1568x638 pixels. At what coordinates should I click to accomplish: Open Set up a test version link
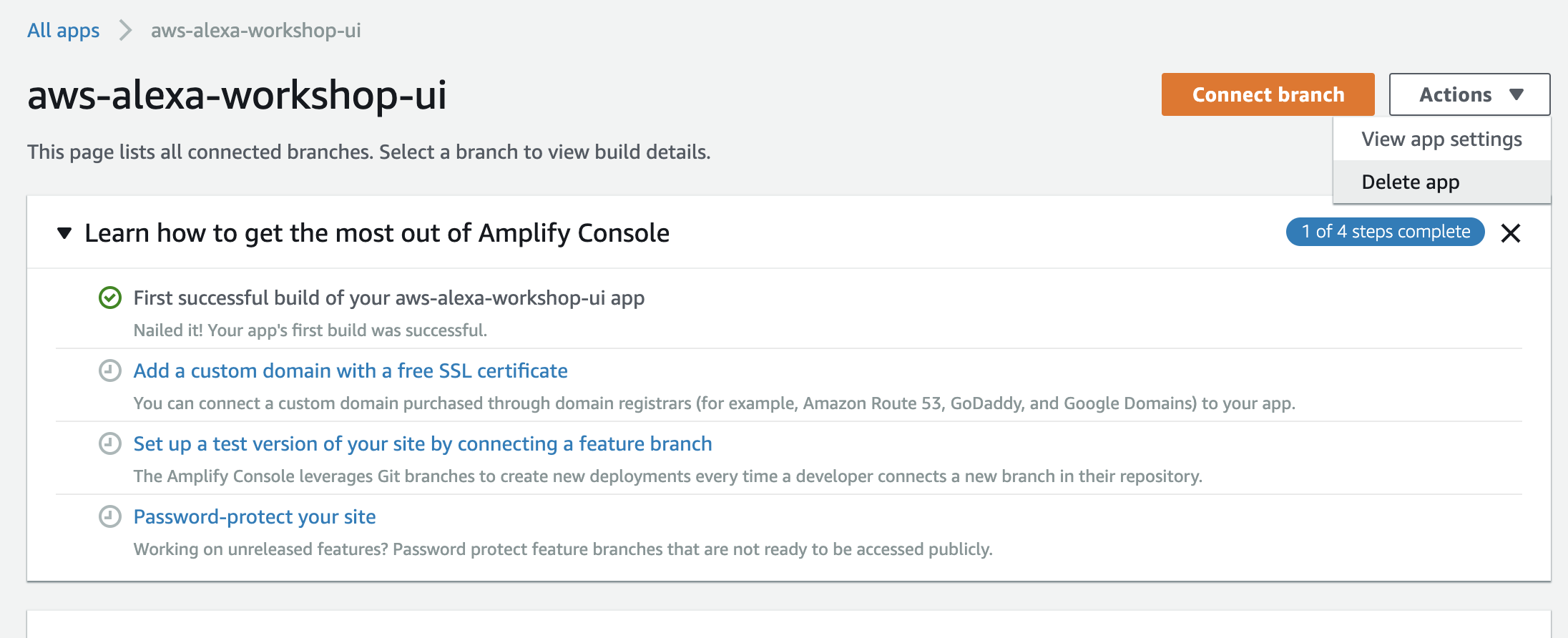tap(423, 443)
